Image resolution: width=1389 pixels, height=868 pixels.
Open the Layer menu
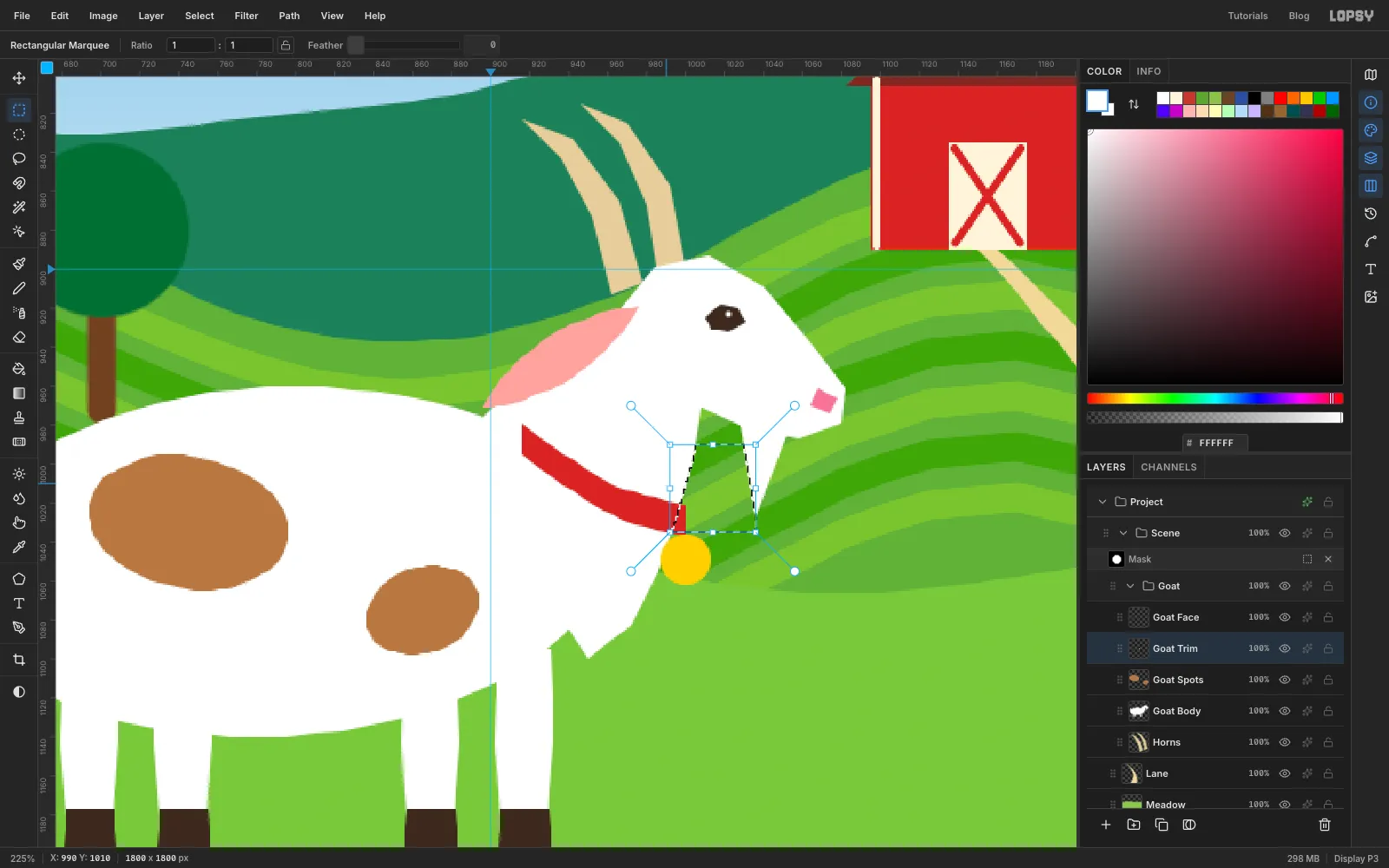coord(151,16)
